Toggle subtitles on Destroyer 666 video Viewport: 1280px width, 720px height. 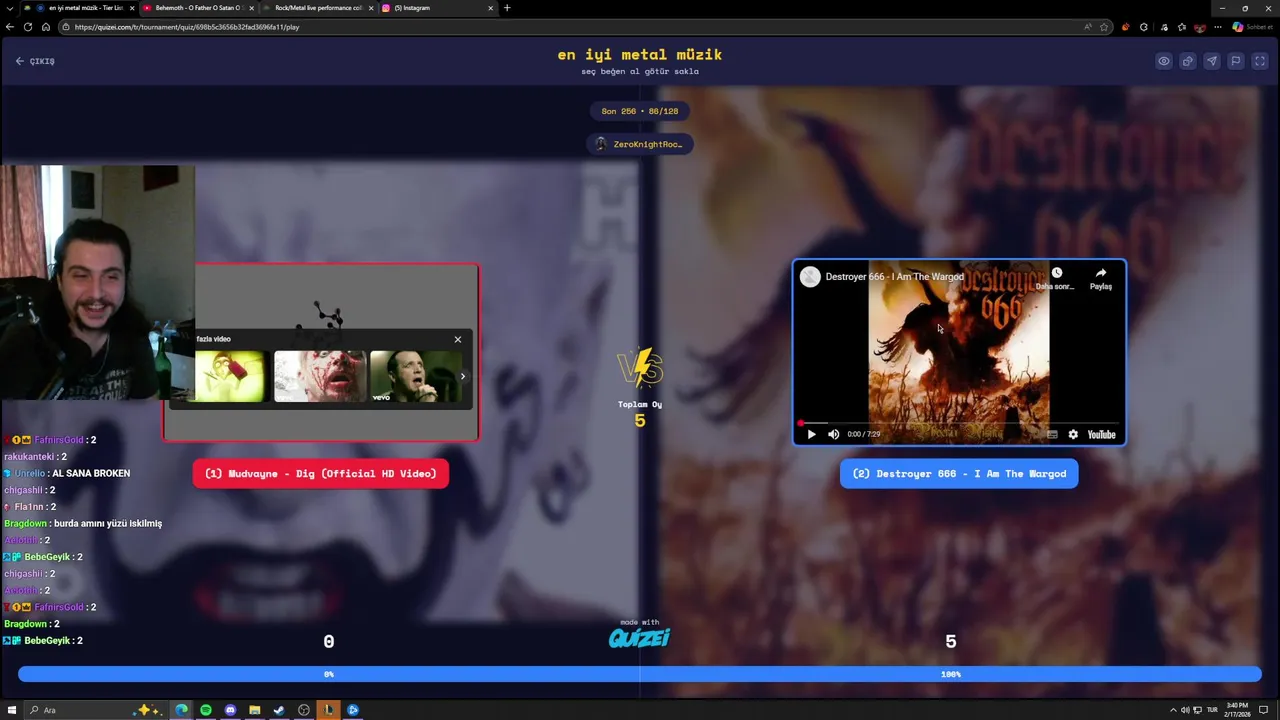(x=1052, y=434)
